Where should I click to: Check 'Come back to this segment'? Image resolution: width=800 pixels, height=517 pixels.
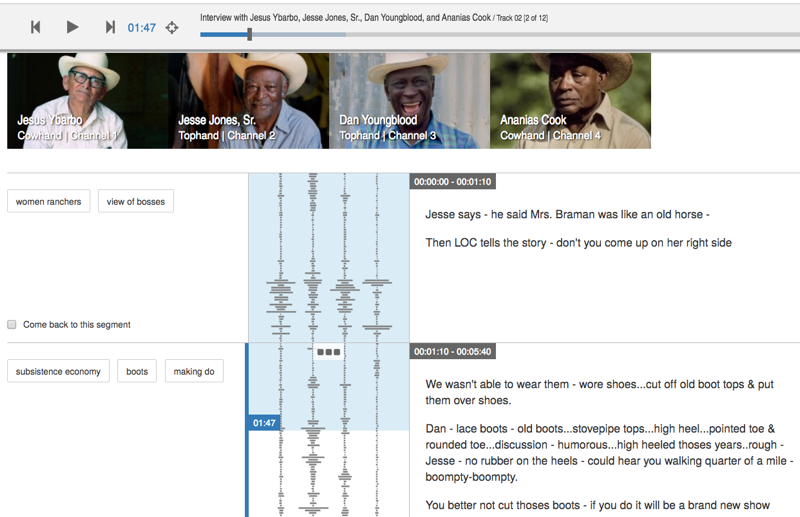coord(12,325)
